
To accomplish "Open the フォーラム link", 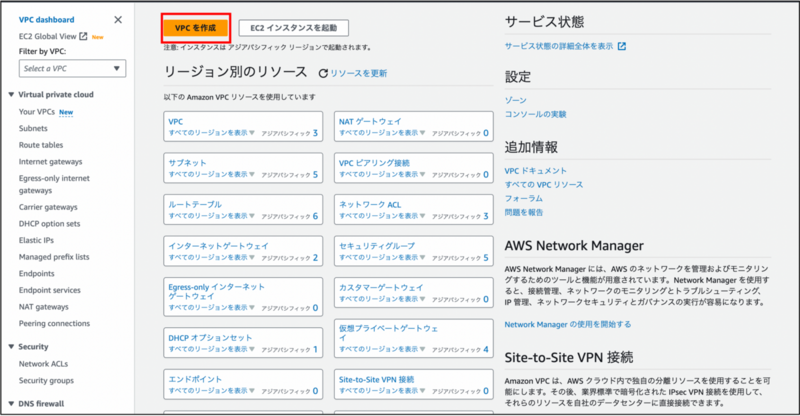I will (x=523, y=199).
